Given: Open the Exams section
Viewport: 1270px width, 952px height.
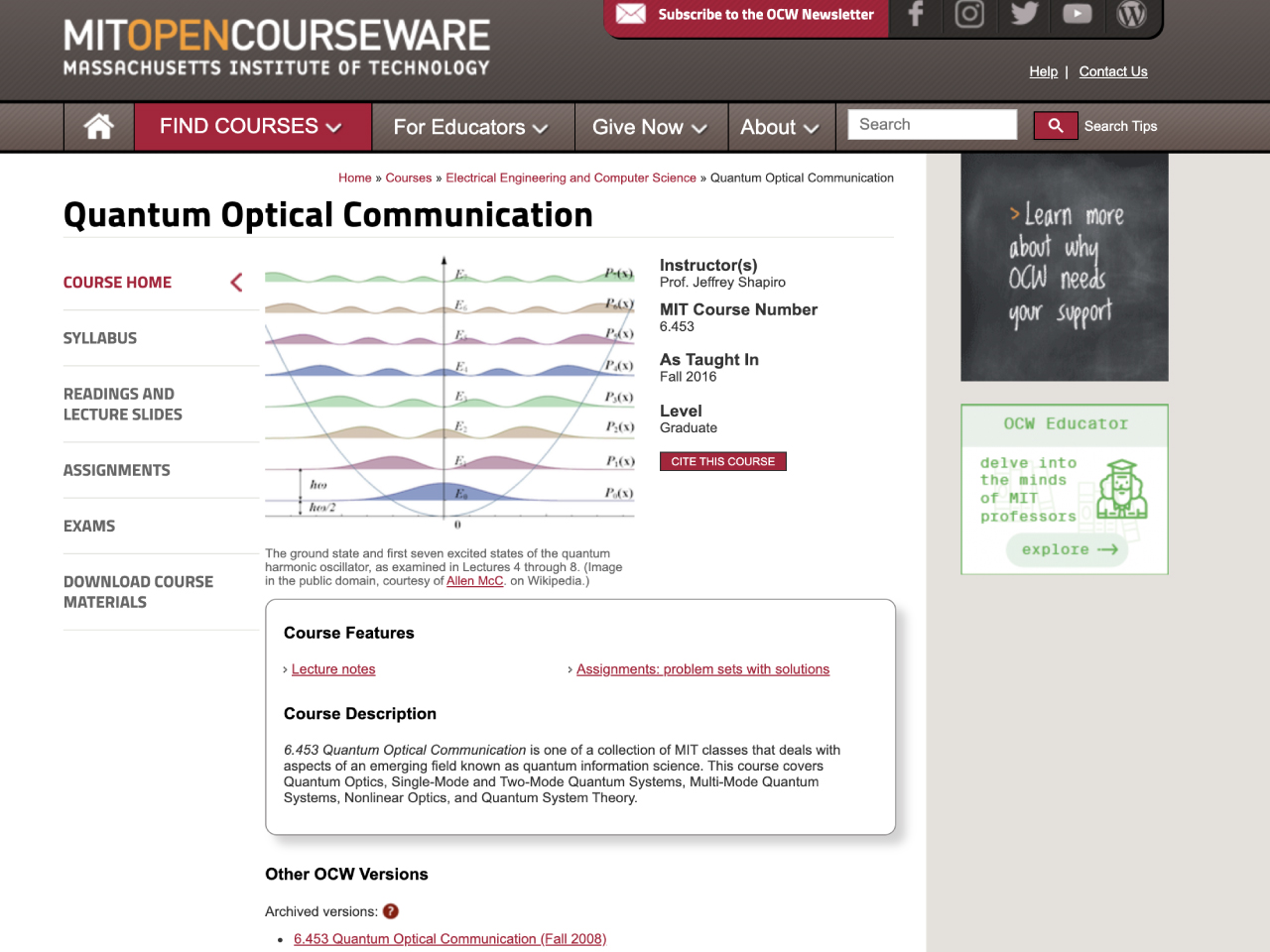Looking at the screenshot, I should tap(89, 526).
